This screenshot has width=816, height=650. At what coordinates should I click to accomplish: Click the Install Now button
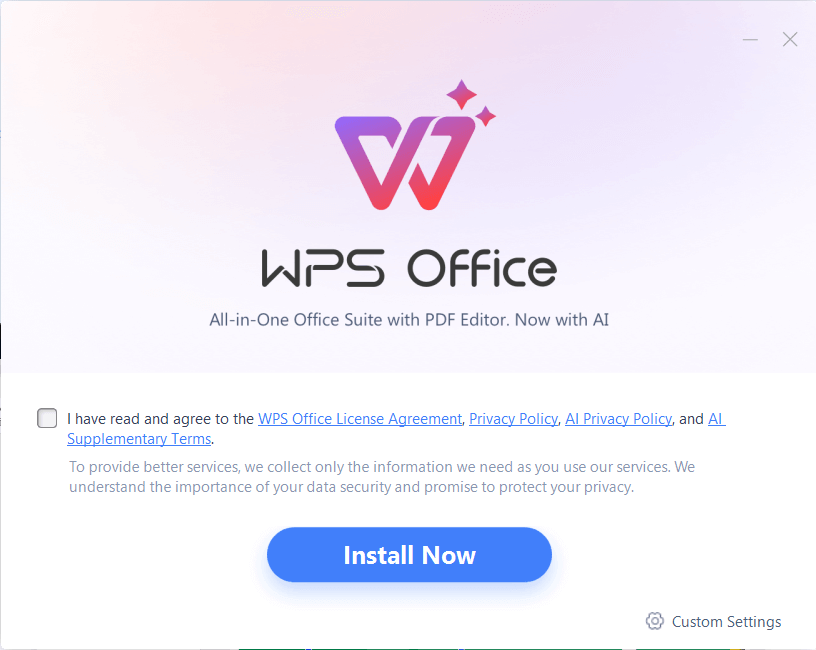click(x=409, y=555)
